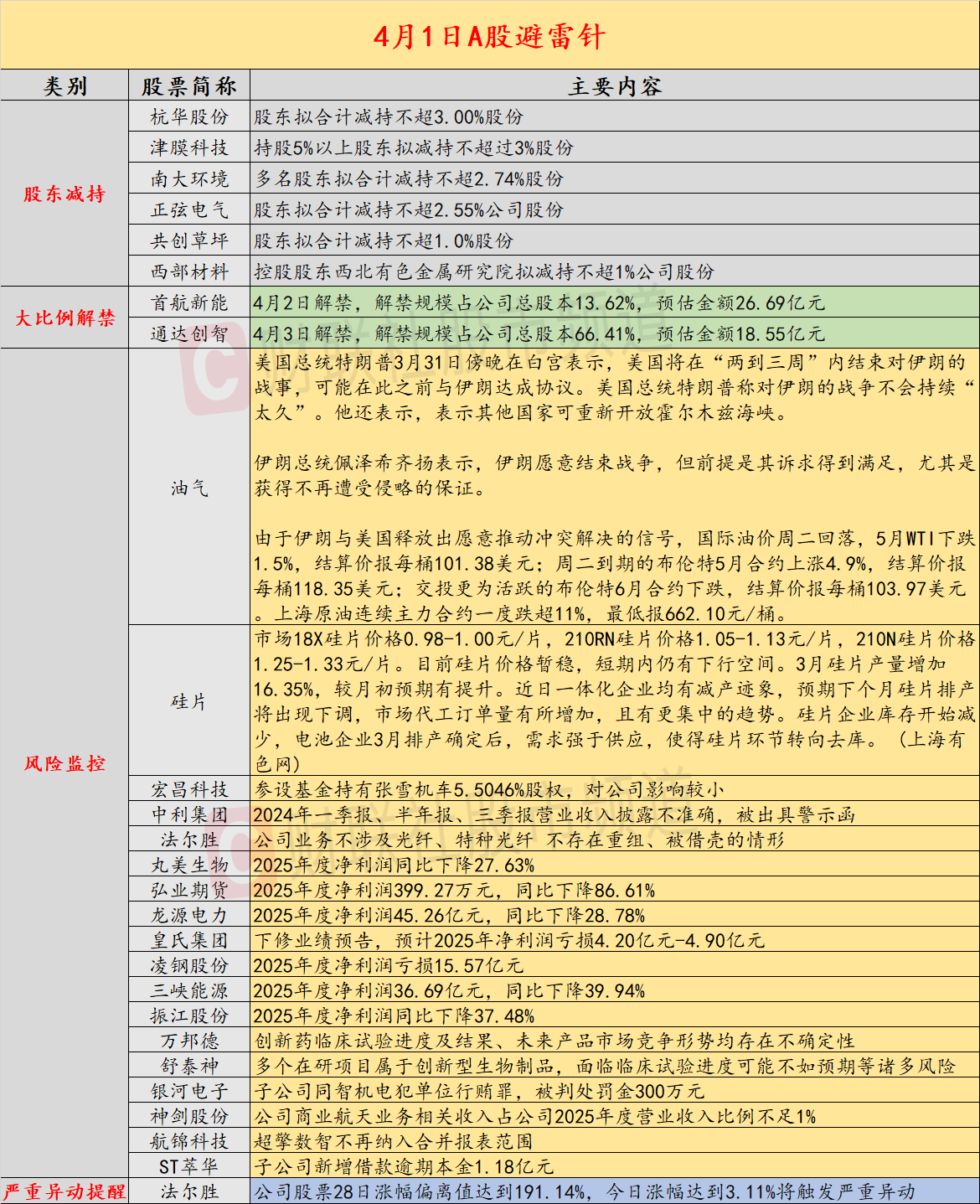Select stock name 万邦德
Screen dimensions: 980x1204
(189, 1041)
